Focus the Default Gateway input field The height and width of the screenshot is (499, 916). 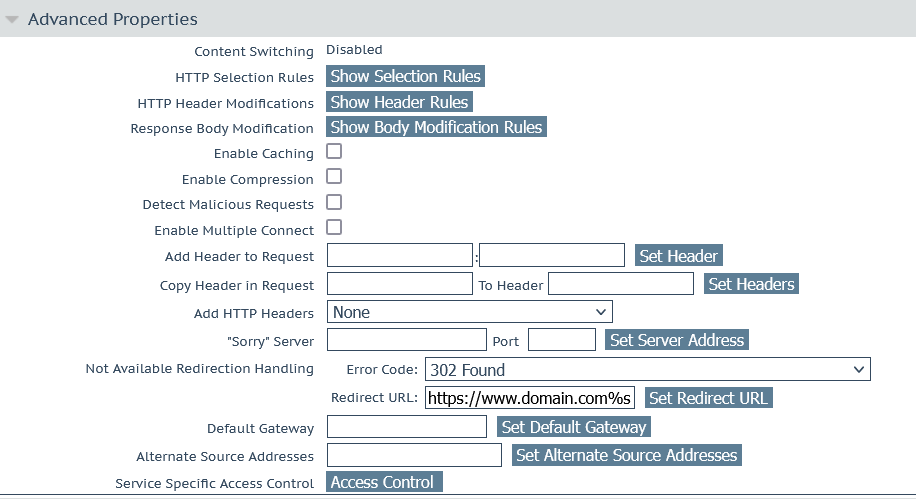pos(407,427)
